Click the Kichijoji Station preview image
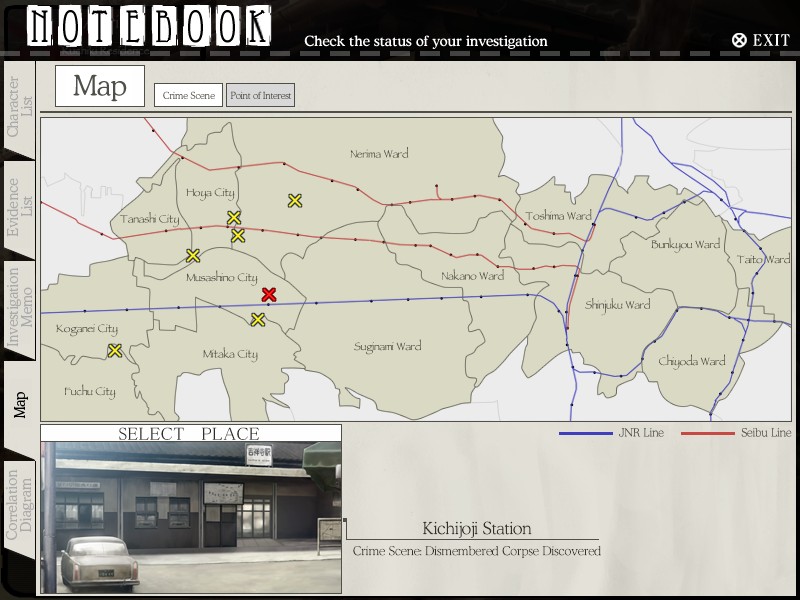 pos(191,517)
